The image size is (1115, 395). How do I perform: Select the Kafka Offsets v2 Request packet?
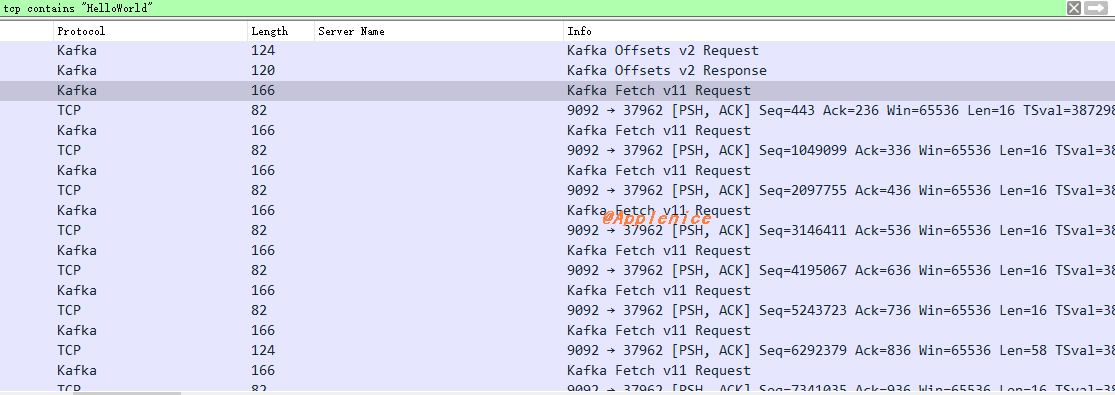558,51
